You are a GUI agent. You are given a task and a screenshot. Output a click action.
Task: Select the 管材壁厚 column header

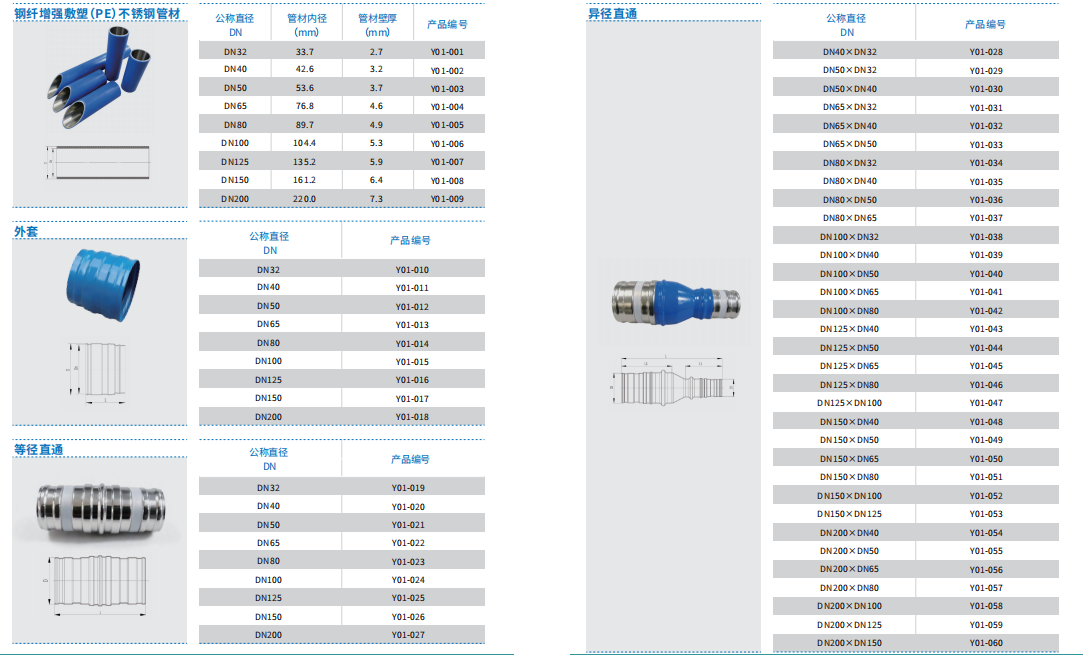377,25
